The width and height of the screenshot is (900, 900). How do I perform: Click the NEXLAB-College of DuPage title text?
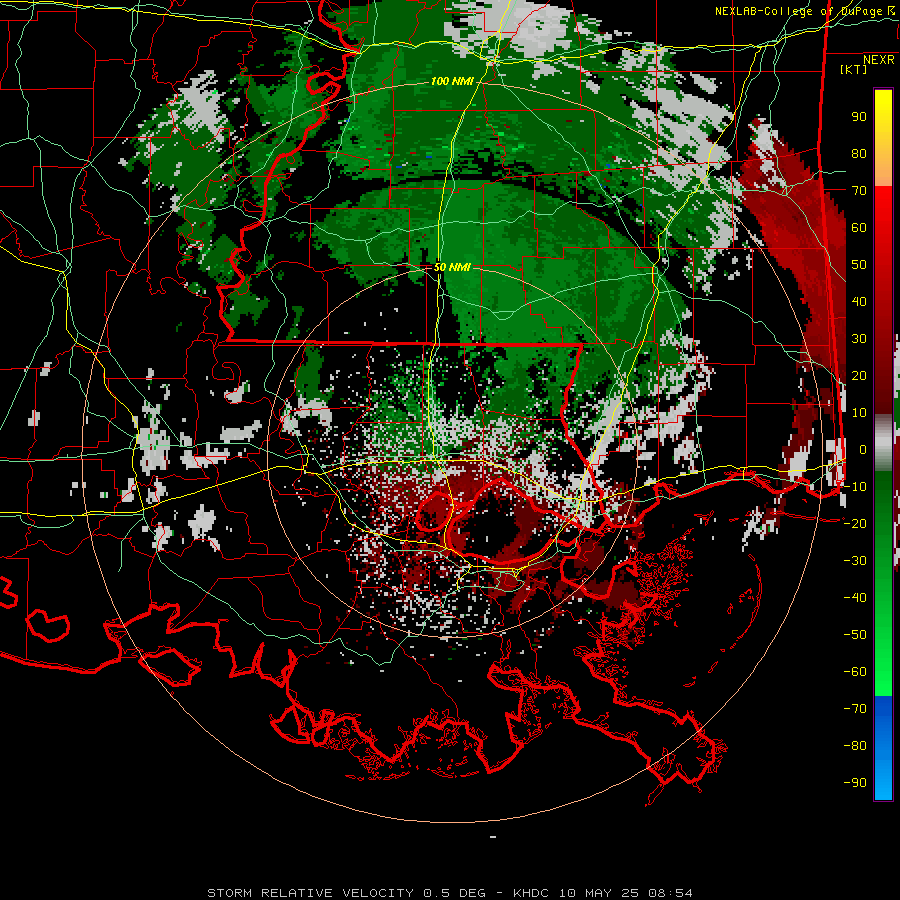tap(804, 11)
